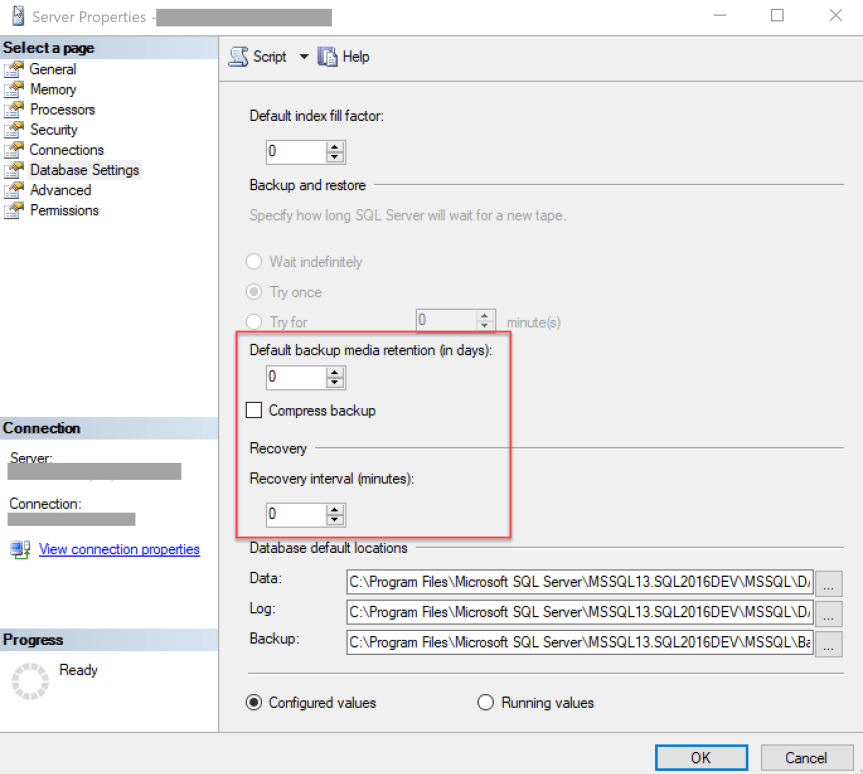863x774 pixels.
Task: Select Wait indefinitely option
Action: coord(254,261)
